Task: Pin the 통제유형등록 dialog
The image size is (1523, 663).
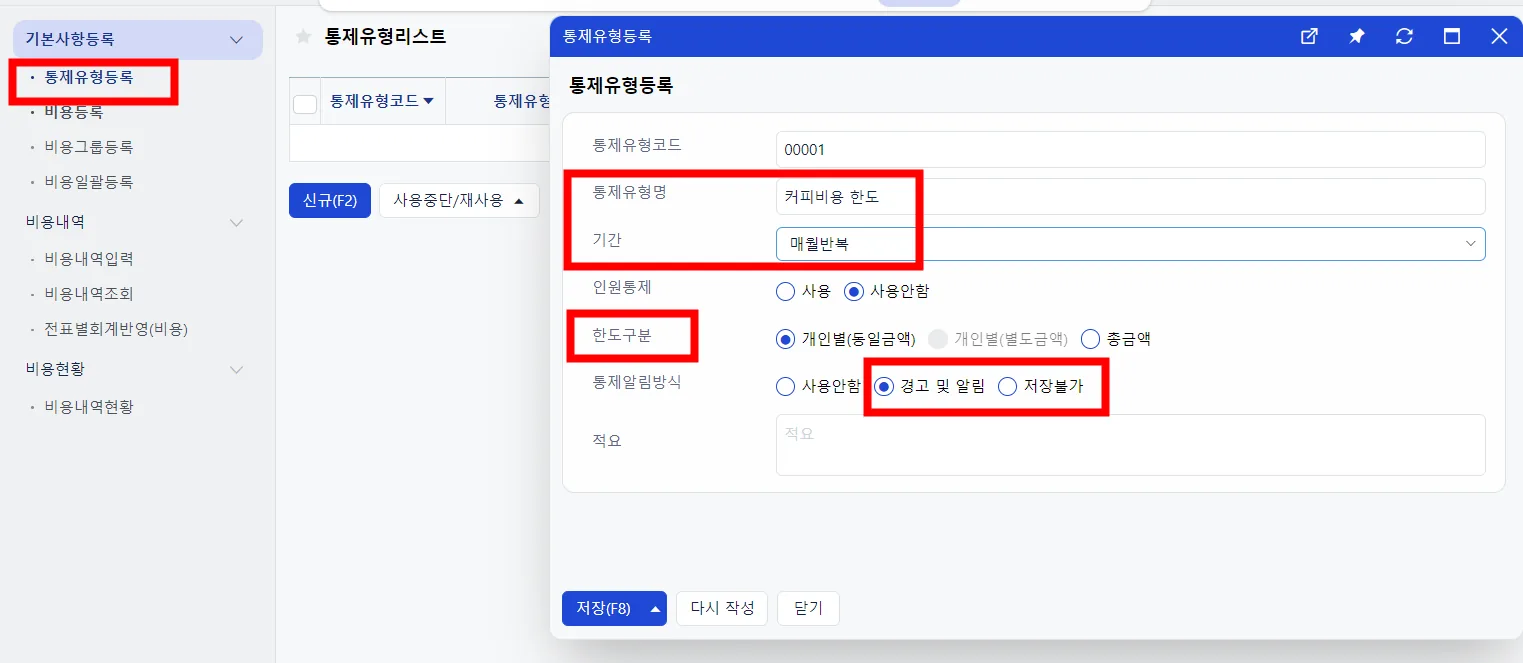Action: point(1357,36)
